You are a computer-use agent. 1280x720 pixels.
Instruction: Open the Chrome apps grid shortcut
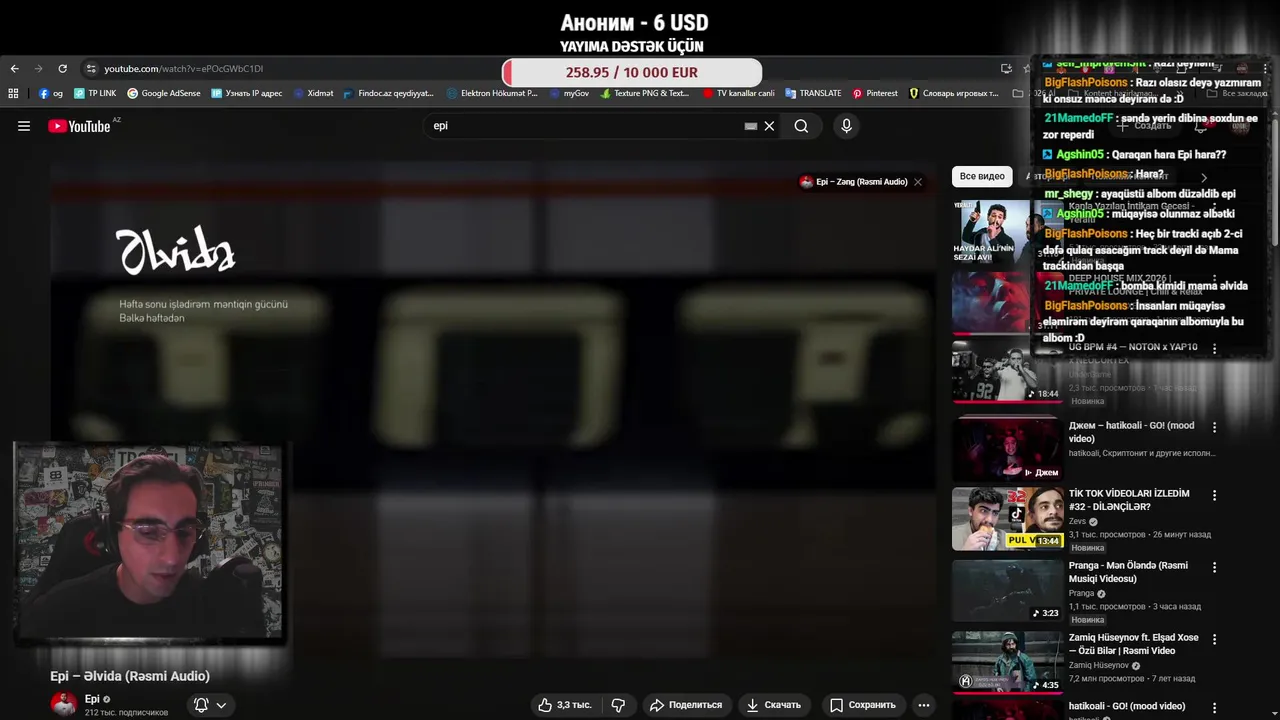(x=13, y=93)
